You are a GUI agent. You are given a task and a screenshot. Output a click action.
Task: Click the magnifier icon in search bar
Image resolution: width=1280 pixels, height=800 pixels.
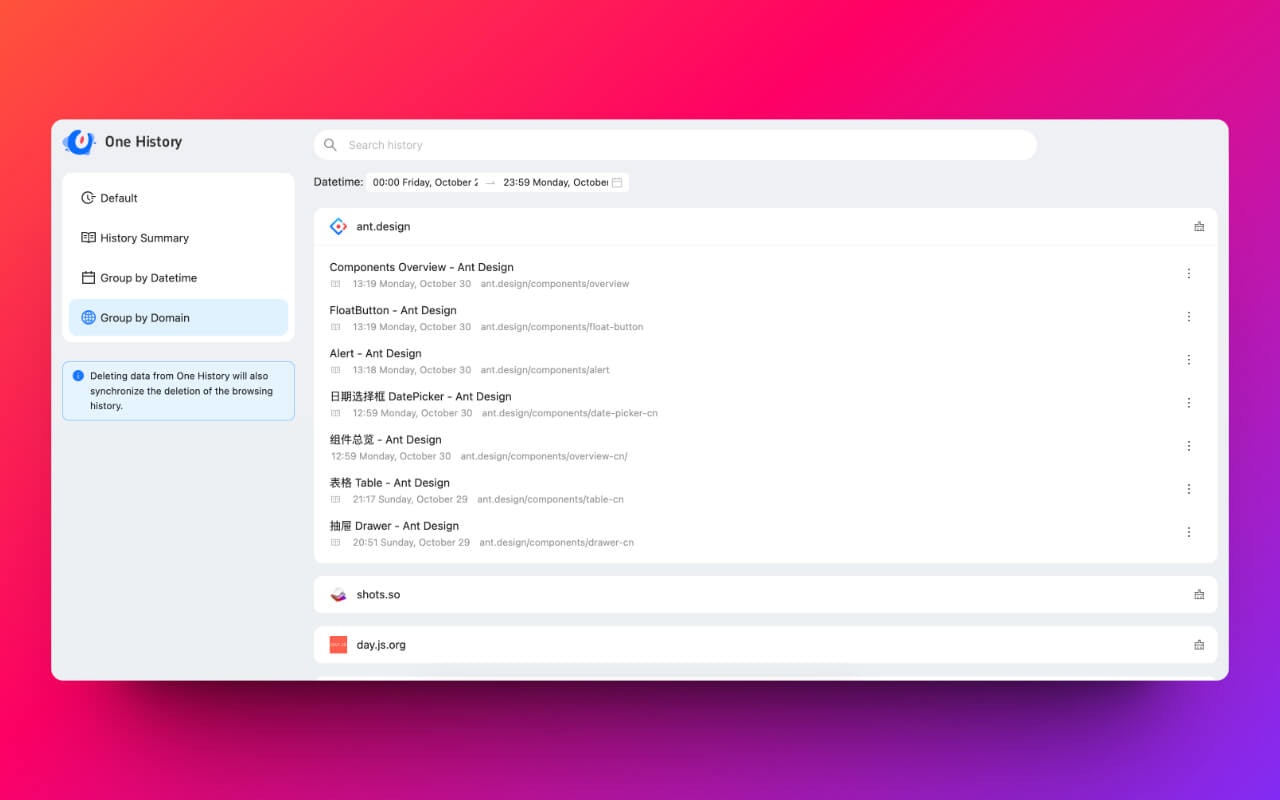tap(331, 145)
